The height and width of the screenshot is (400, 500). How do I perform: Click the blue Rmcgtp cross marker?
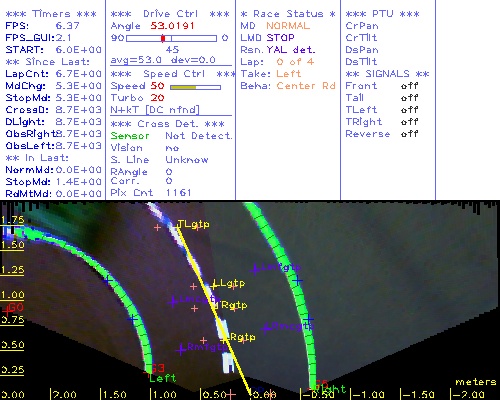pos(266,329)
